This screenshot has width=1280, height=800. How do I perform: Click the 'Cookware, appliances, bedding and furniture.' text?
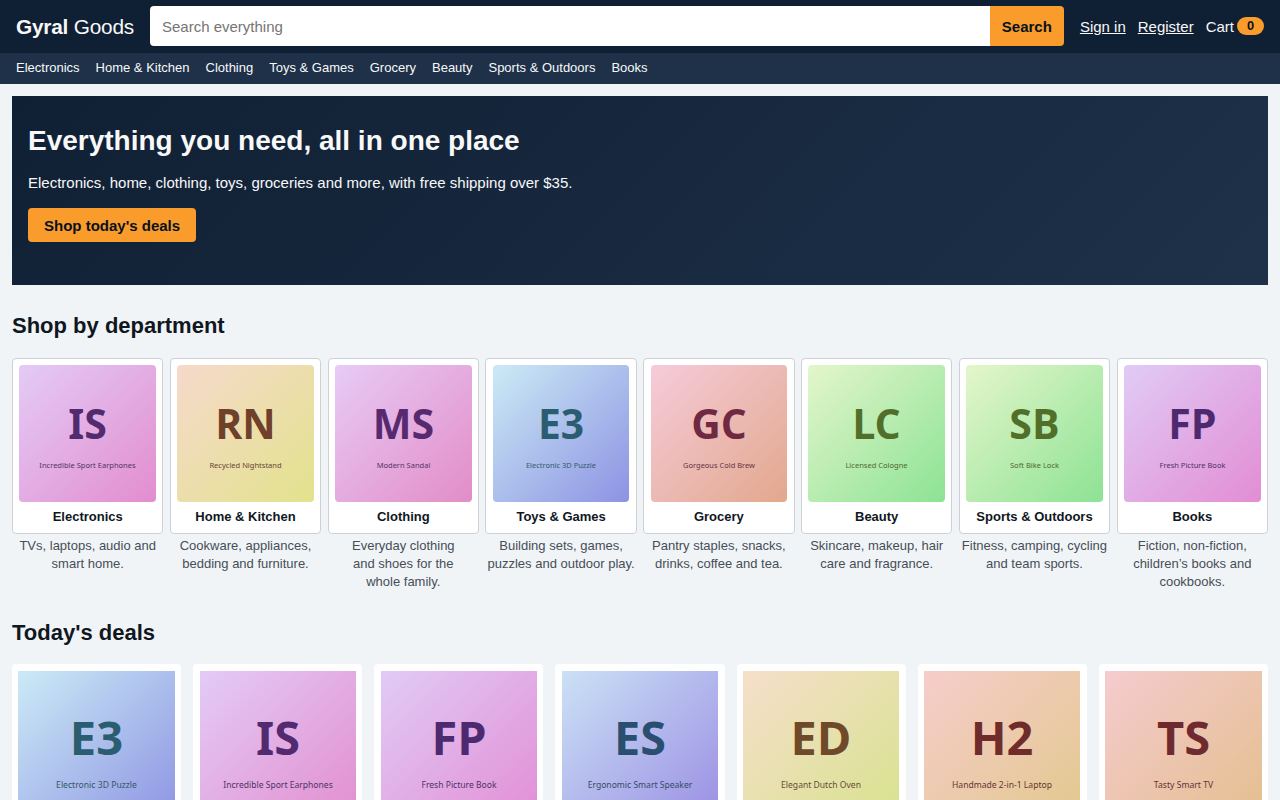(245, 555)
